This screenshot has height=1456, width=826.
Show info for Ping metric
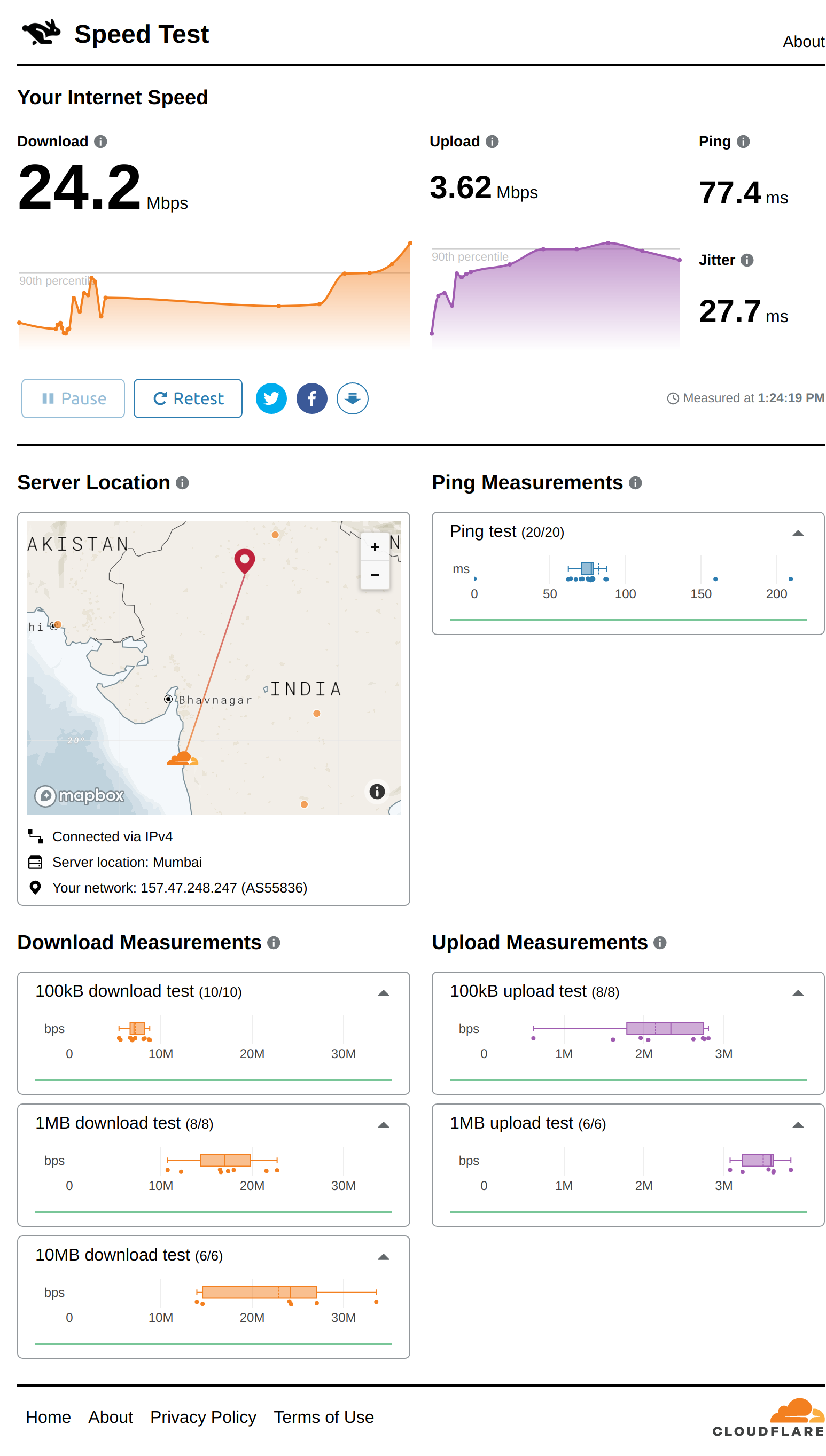pyautogui.click(x=743, y=141)
